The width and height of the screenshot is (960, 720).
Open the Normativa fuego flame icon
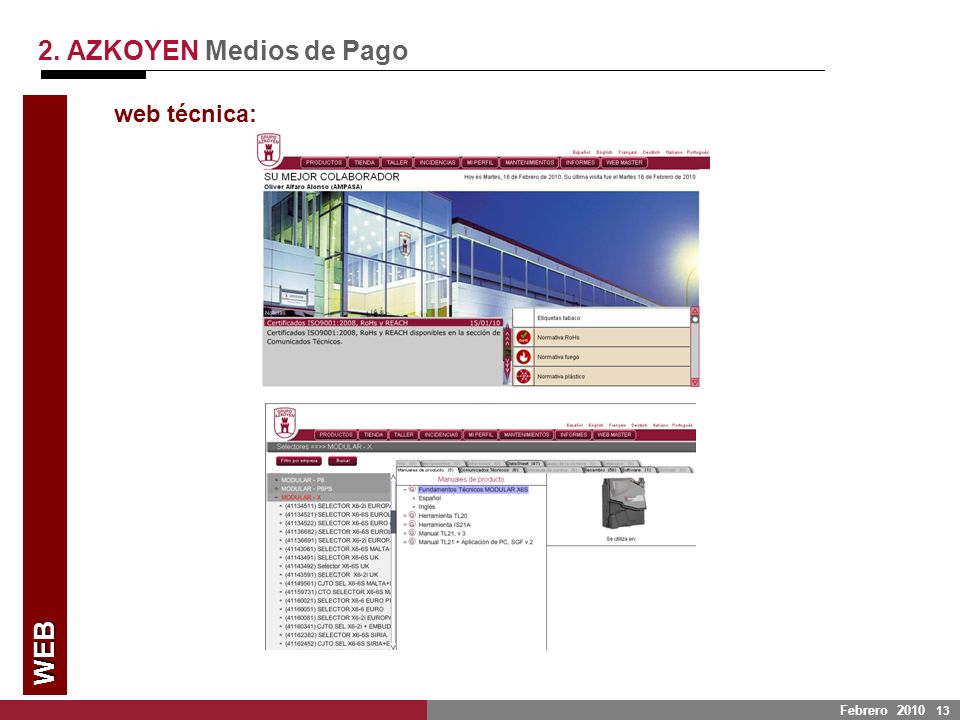click(x=523, y=356)
